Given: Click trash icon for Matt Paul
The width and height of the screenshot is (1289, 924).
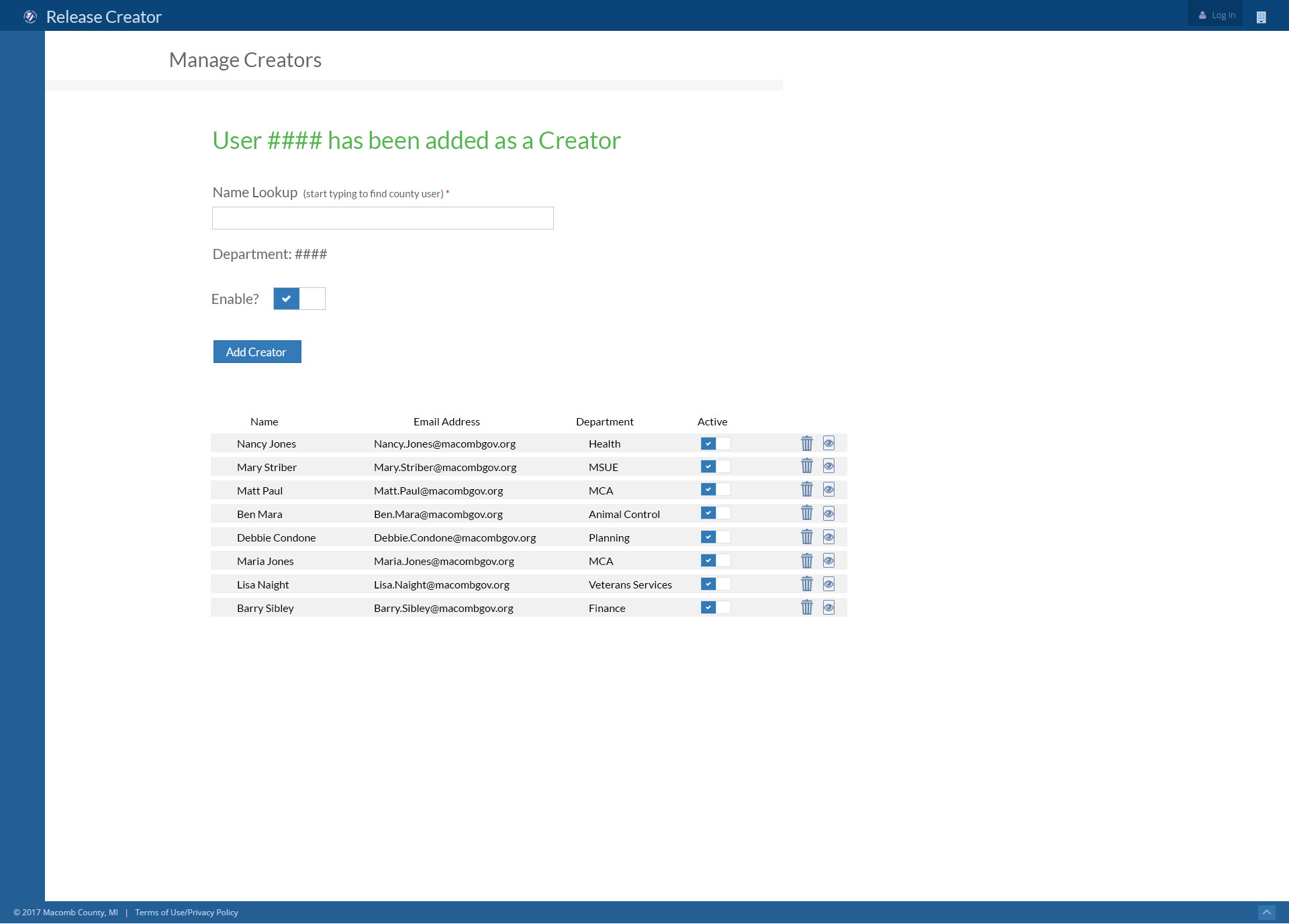Looking at the screenshot, I should click(806, 490).
